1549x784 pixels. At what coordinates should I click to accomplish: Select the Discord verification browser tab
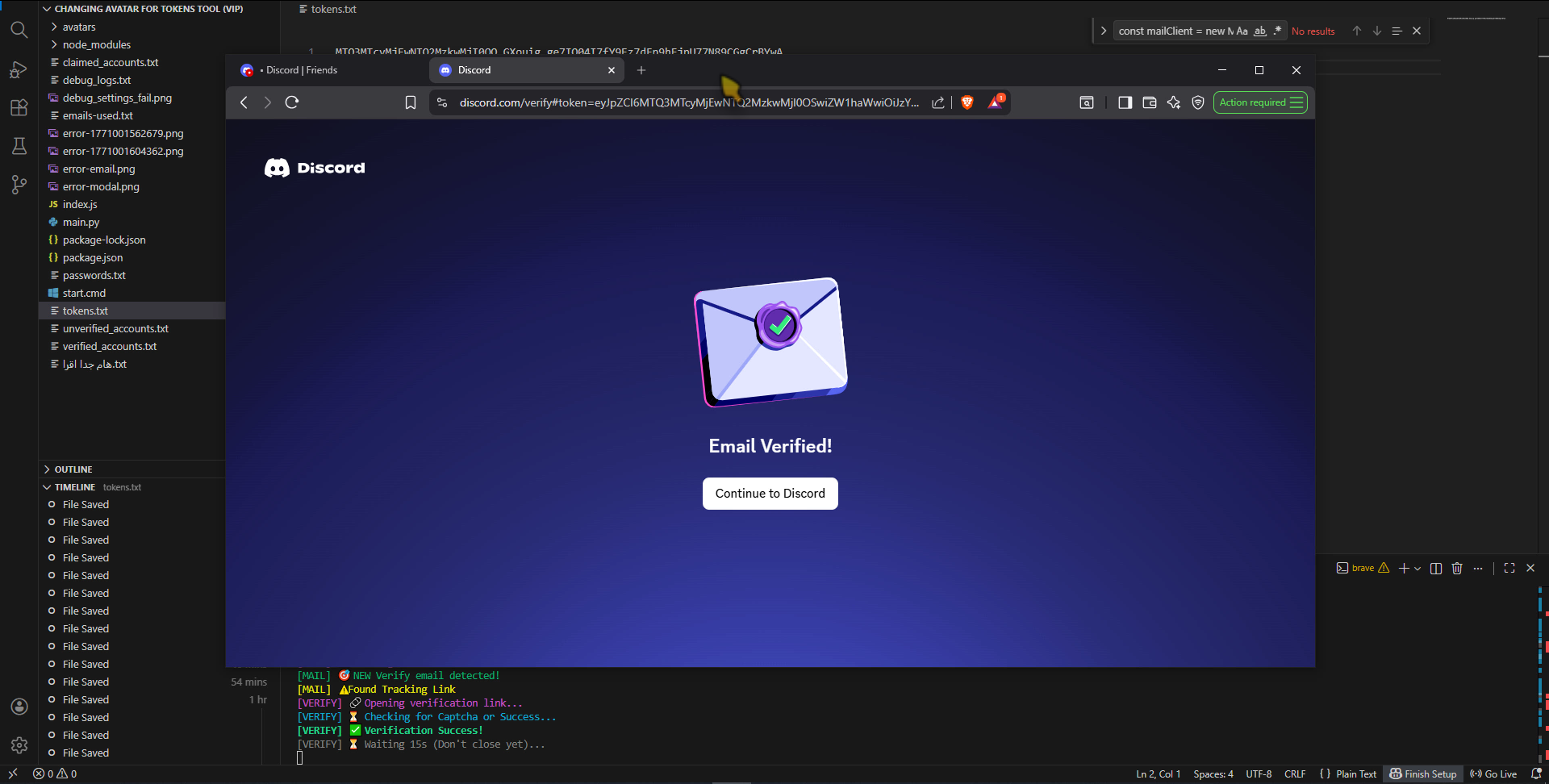tap(527, 70)
